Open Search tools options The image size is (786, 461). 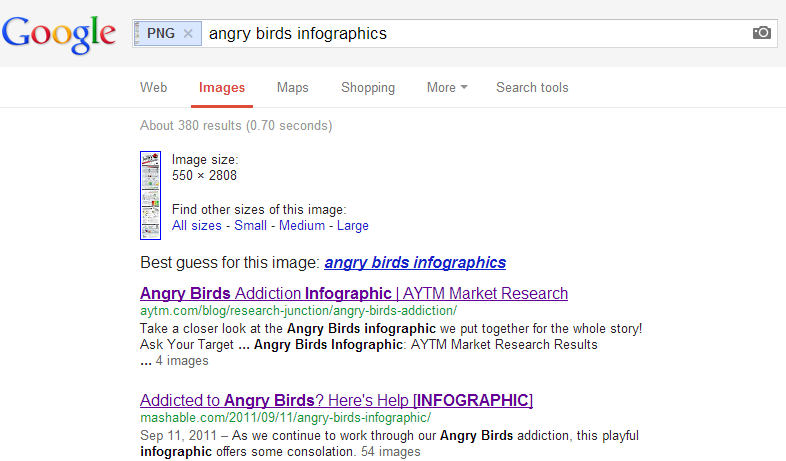tap(532, 88)
